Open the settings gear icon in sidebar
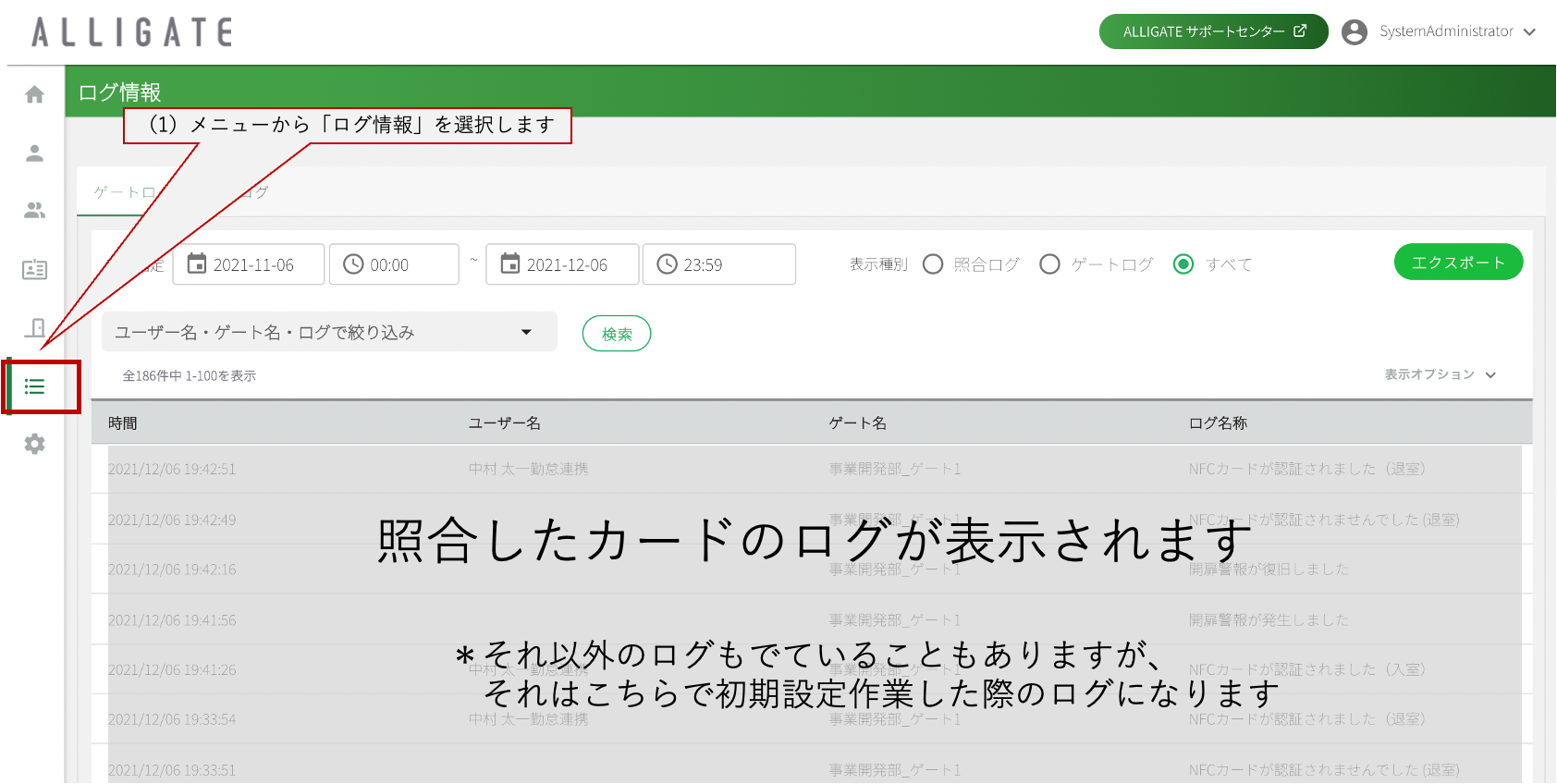Screen dimensions: 1557x784 point(34,445)
